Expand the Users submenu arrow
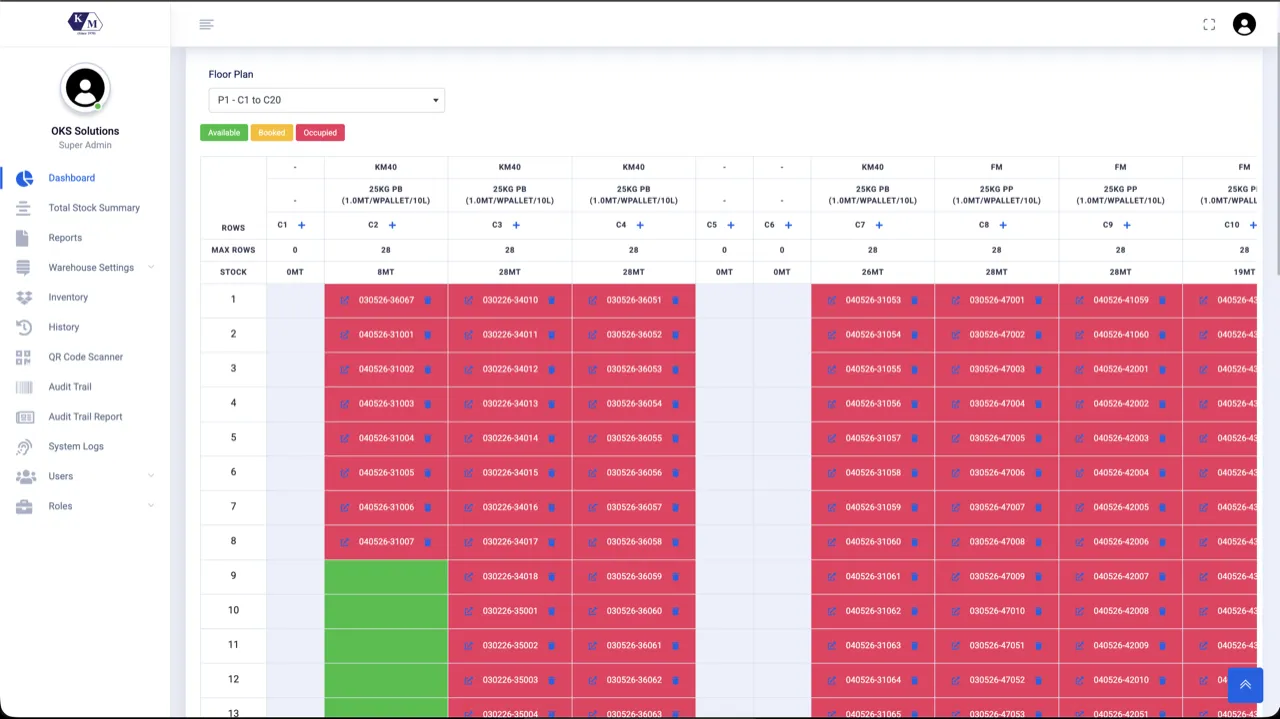Screen dimensions: 1280x719 (151, 476)
